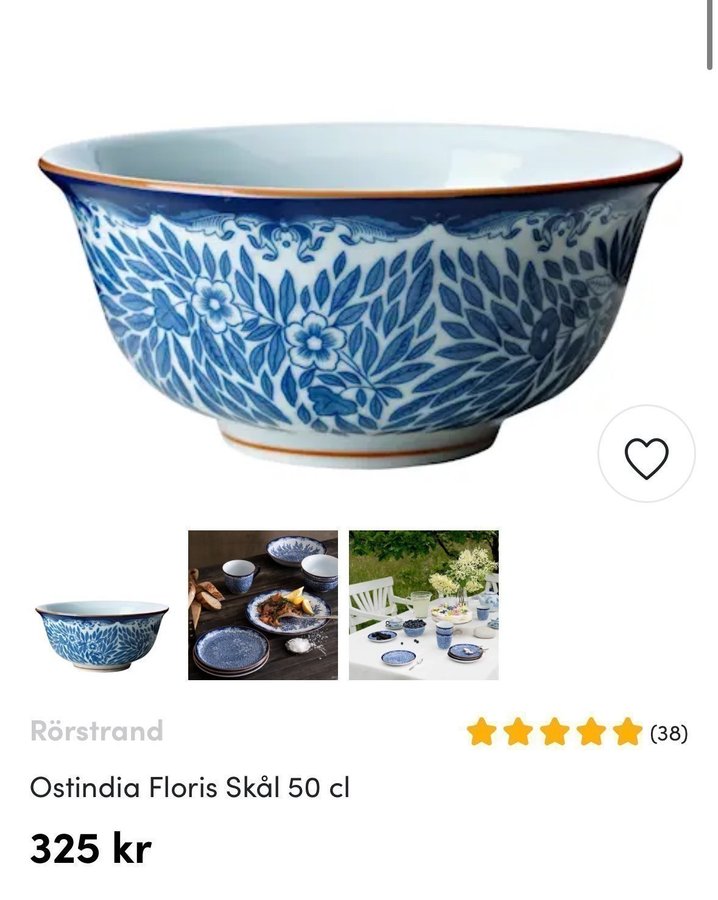The image size is (718, 900).
Task: Click the third rating star
Action: click(554, 732)
